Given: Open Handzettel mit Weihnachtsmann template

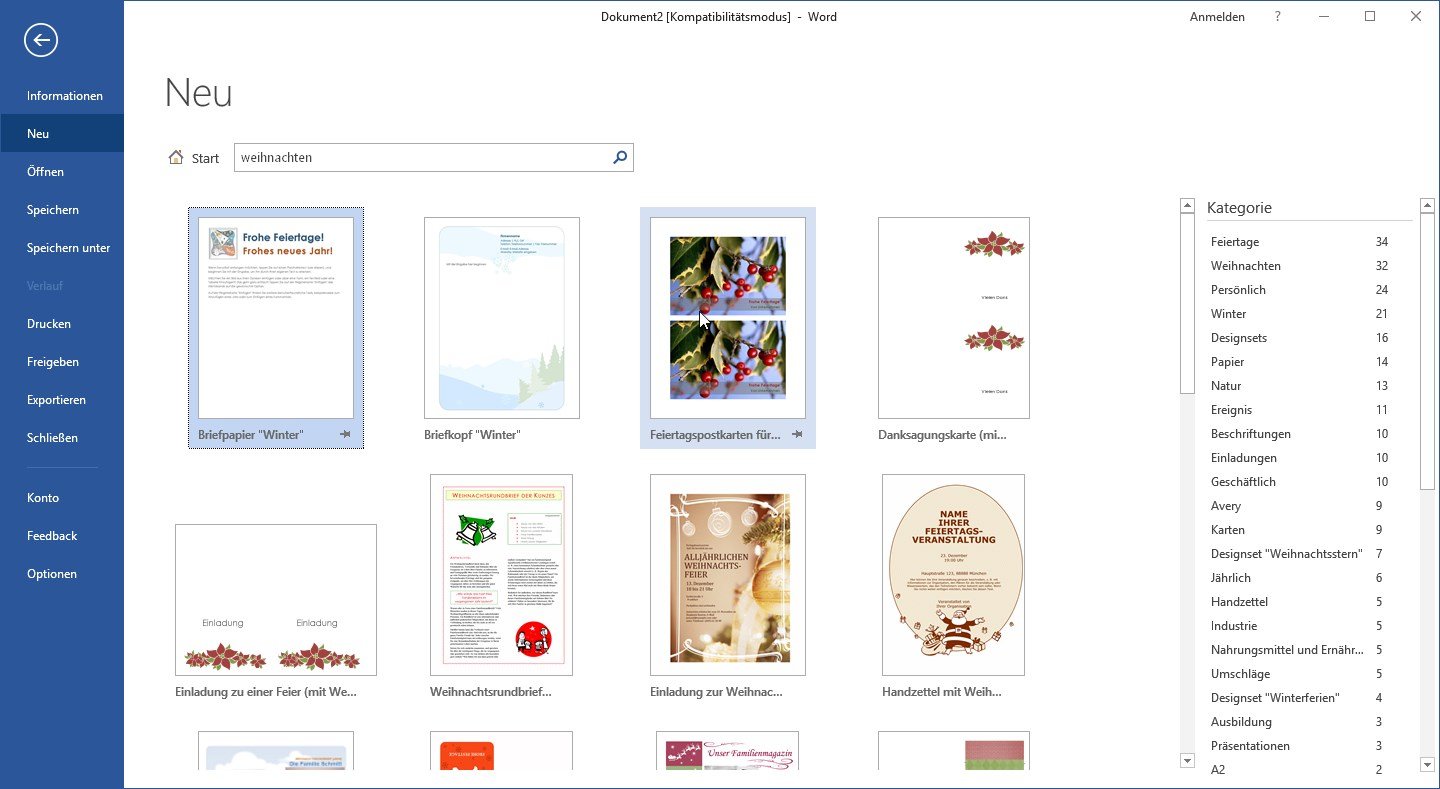Looking at the screenshot, I should (x=954, y=575).
